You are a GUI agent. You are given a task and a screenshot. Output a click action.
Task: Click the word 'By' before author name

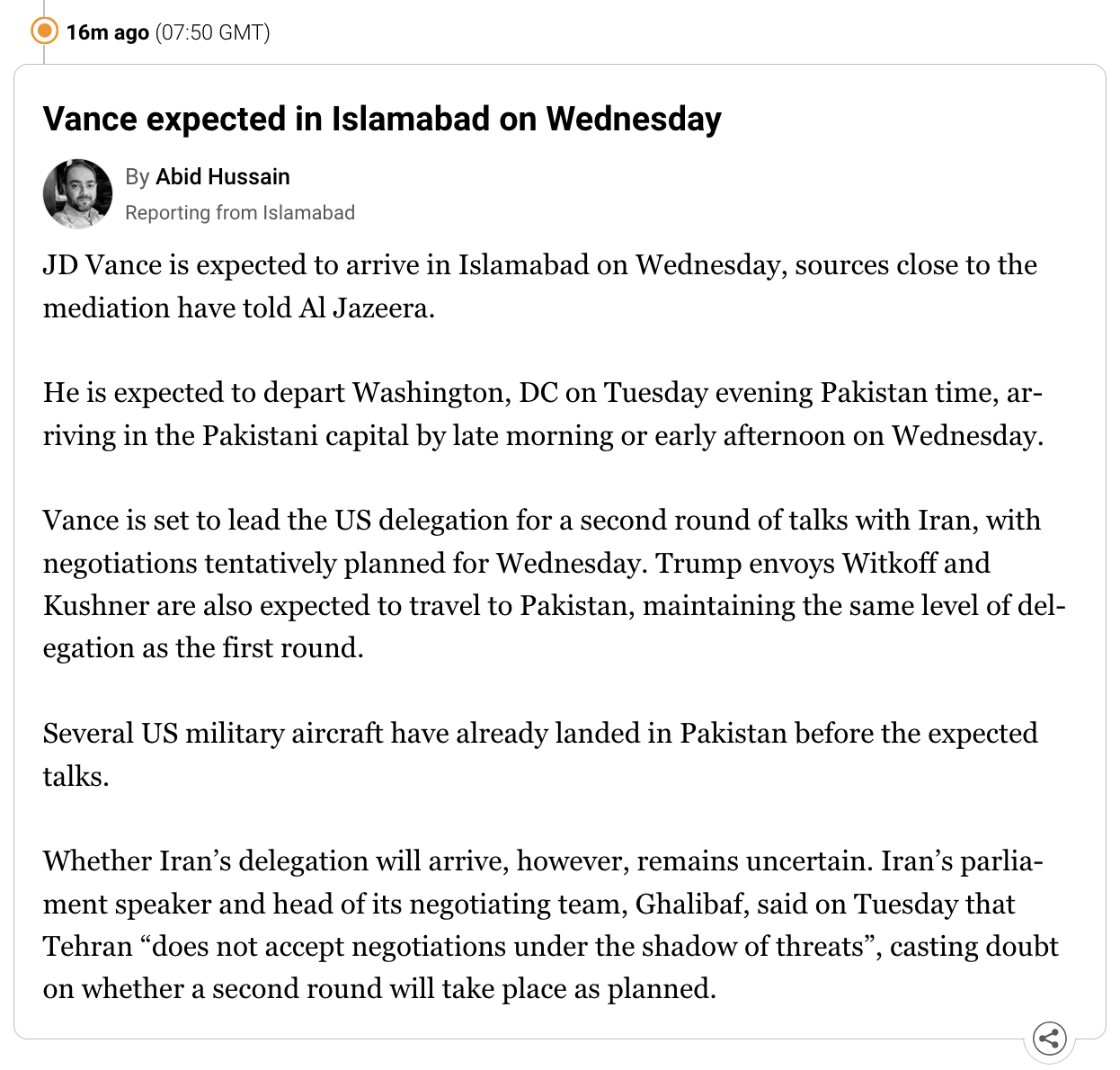point(137,177)
